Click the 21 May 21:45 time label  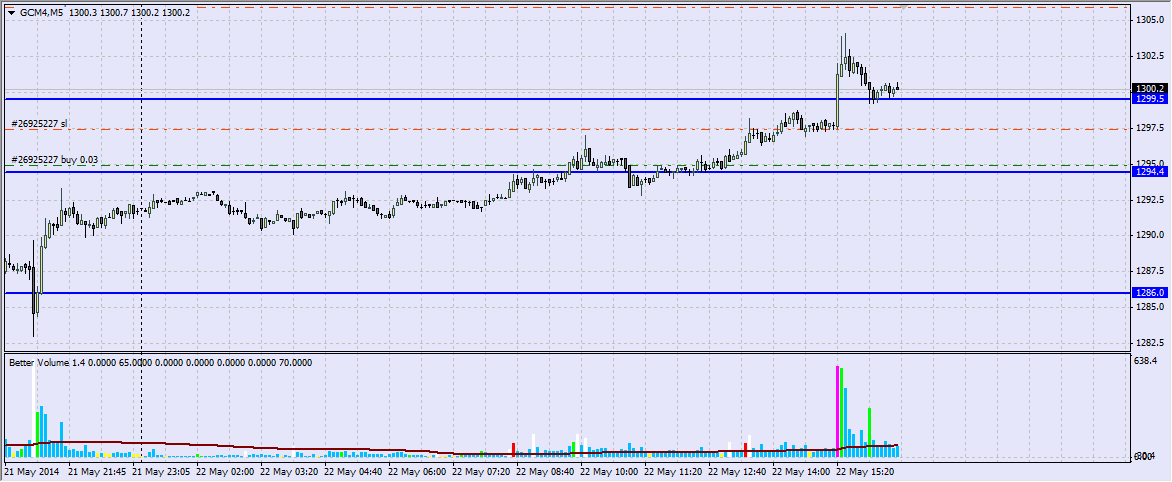pos(97,472)
